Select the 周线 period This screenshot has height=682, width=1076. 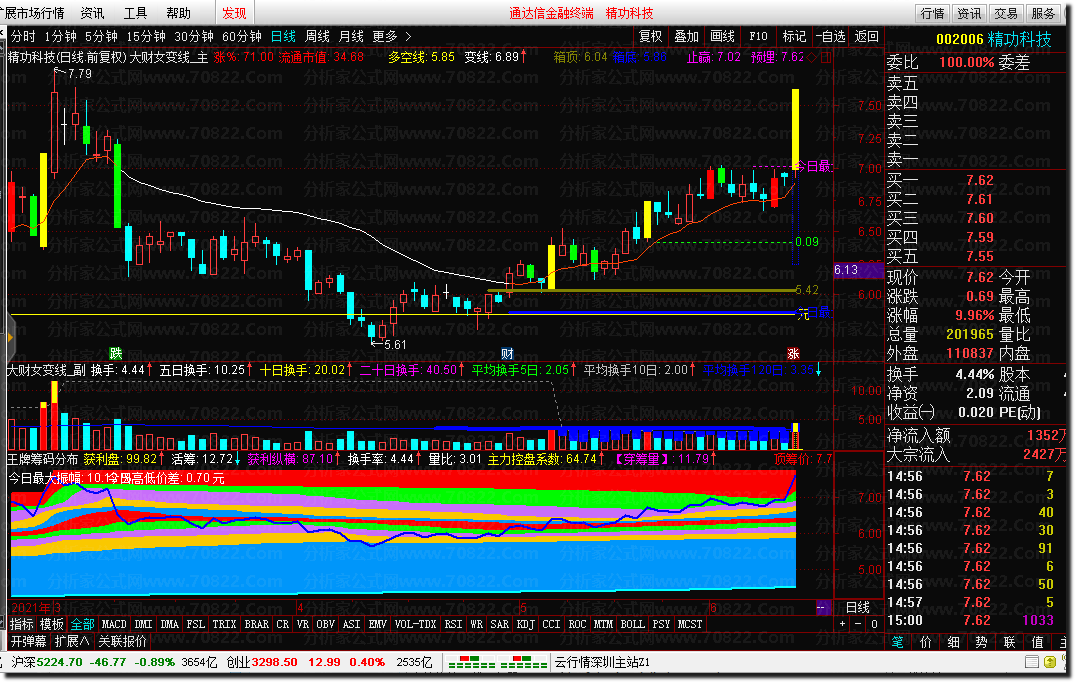[x=317, y=36]
